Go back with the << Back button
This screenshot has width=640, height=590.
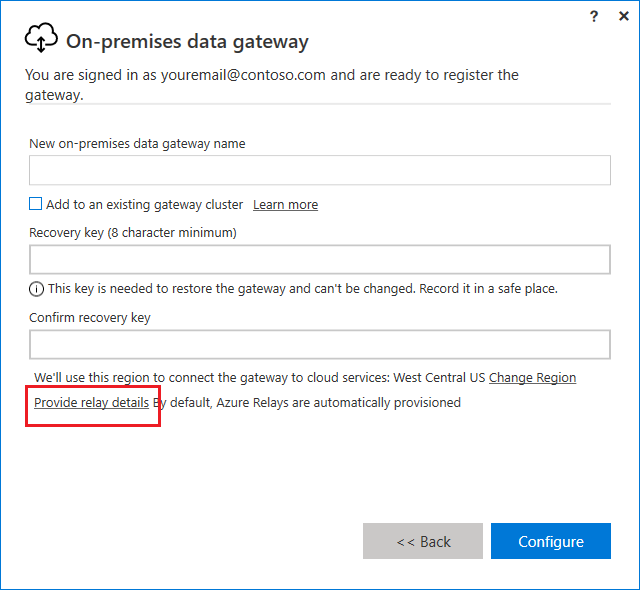(x=423, y=541)
